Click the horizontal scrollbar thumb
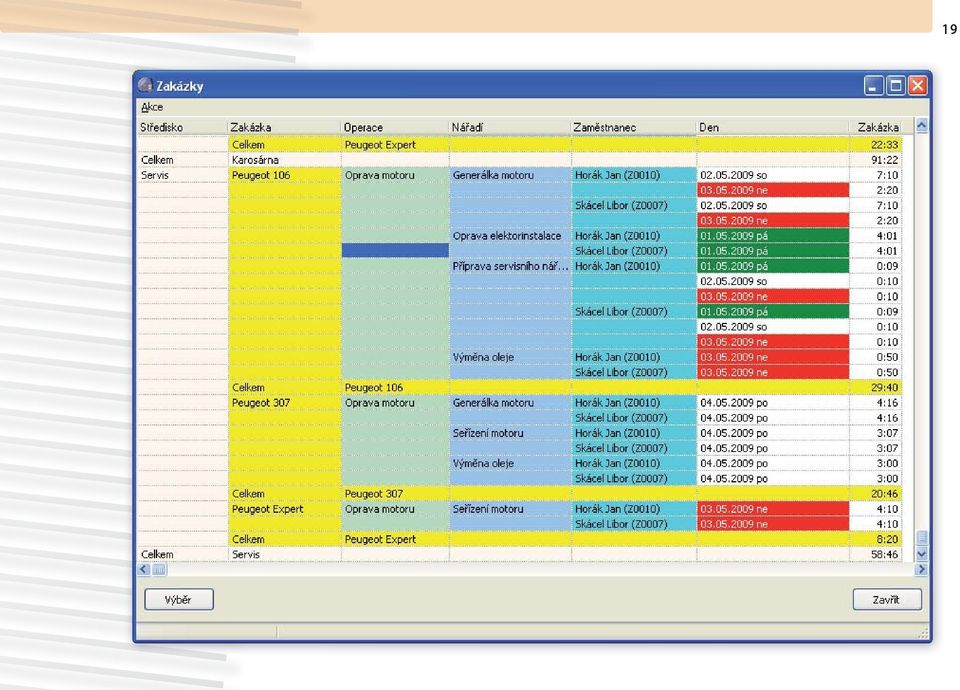 coord(159,569)
